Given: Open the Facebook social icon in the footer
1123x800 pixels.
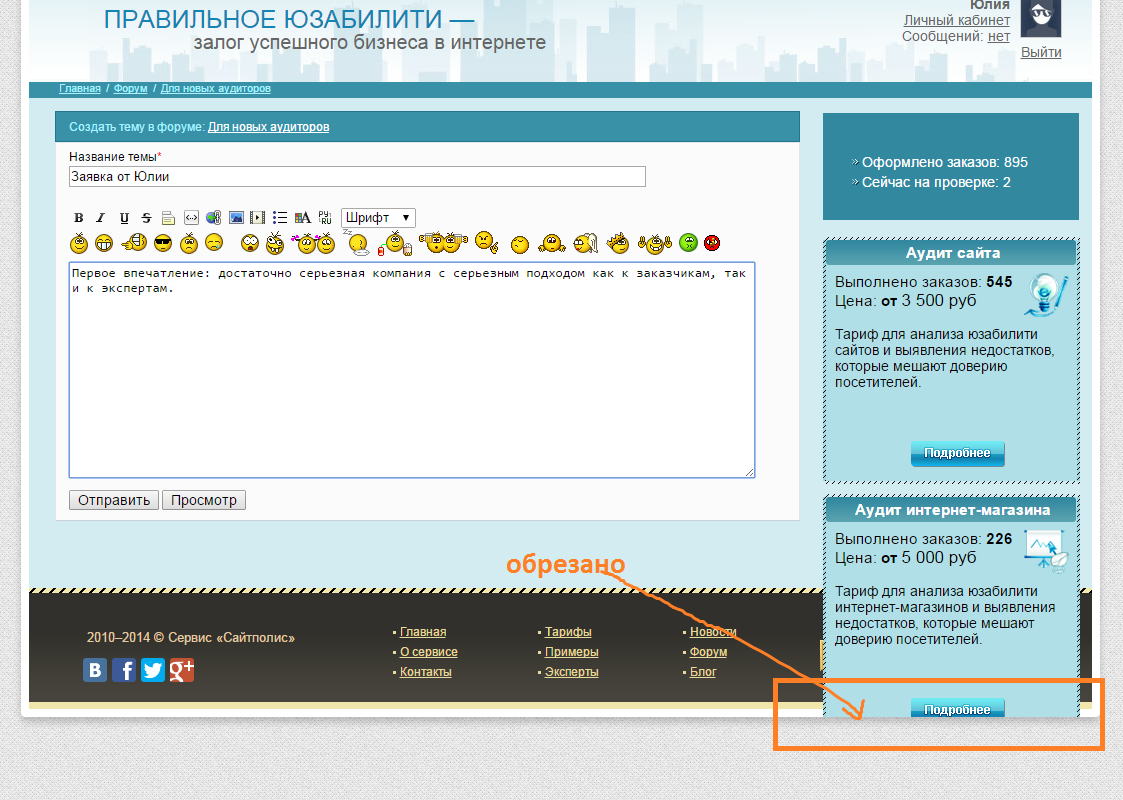Looking at the screenshot, I should tap(124, 670).
